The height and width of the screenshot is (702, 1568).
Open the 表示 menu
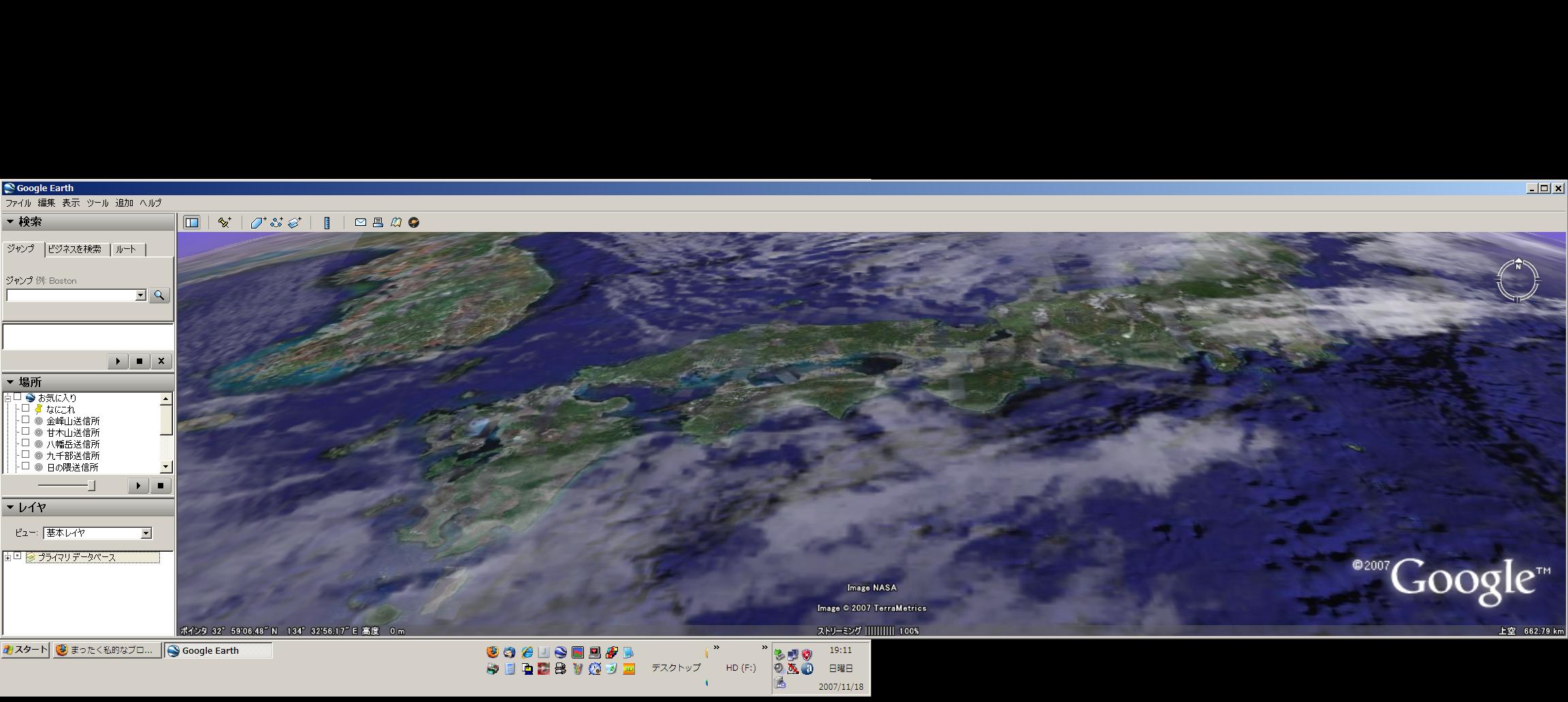click(71, 203)
